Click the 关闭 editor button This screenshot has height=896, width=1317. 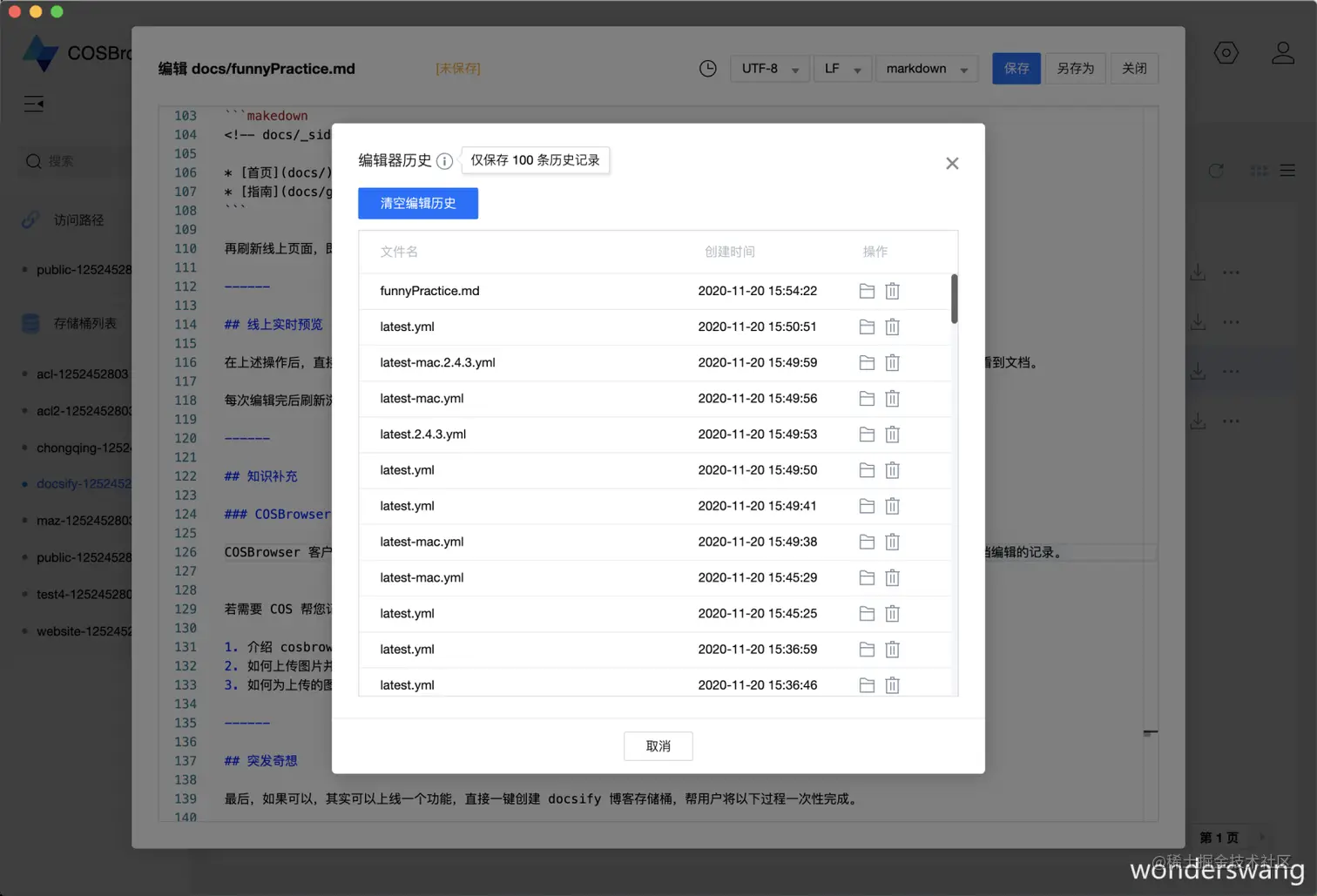1134,69
